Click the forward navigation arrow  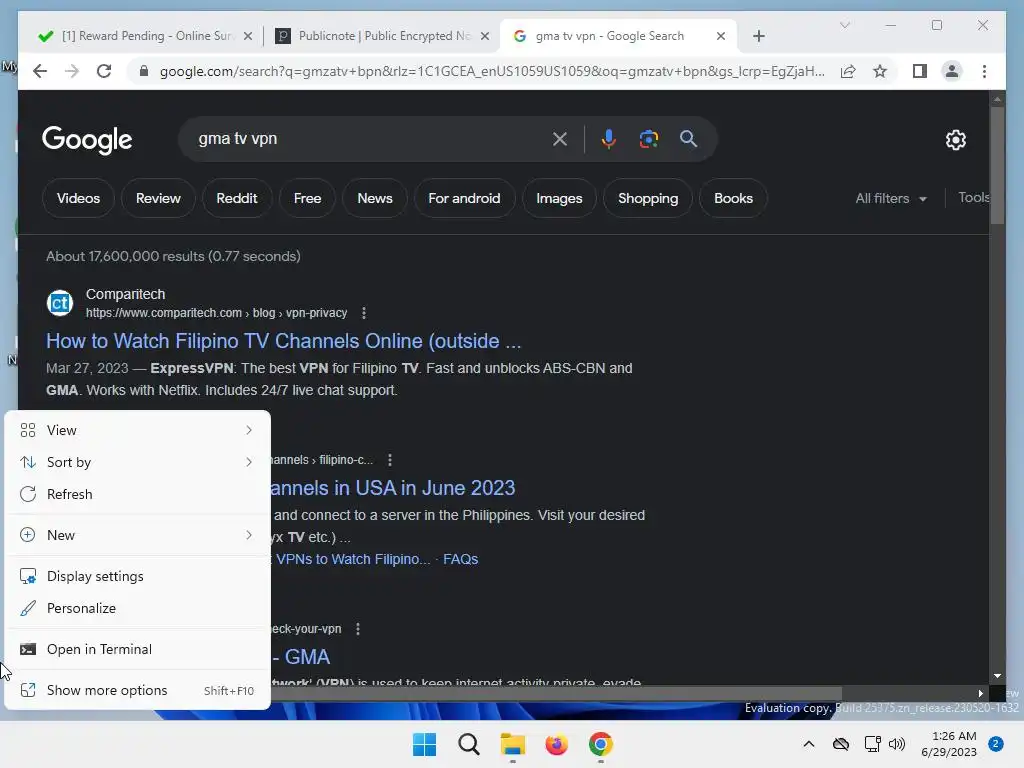click(x=72, y=71)
